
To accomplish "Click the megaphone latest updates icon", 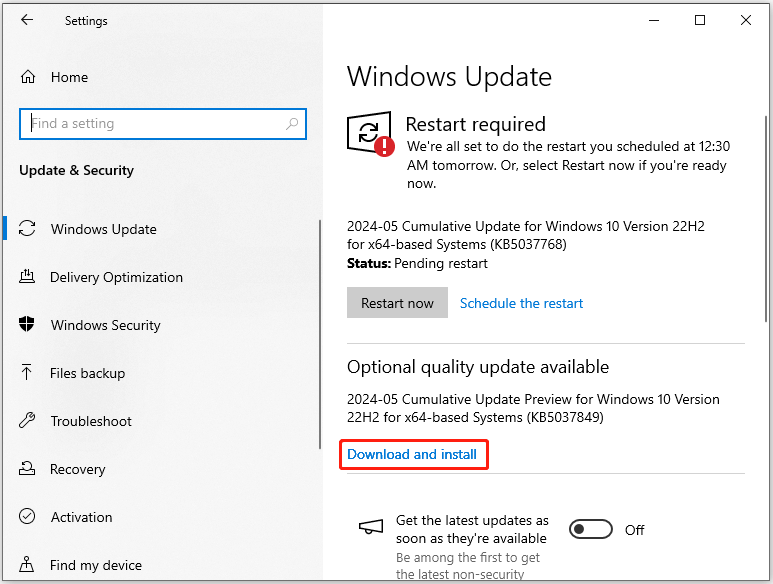I will (371, 527).
